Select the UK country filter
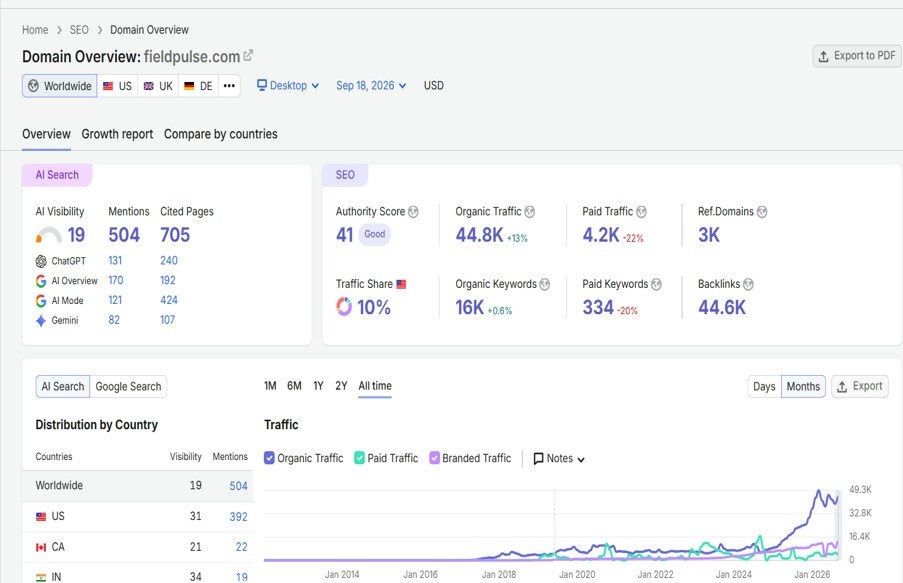The image size is (903, 583). [x=158, y=86]
